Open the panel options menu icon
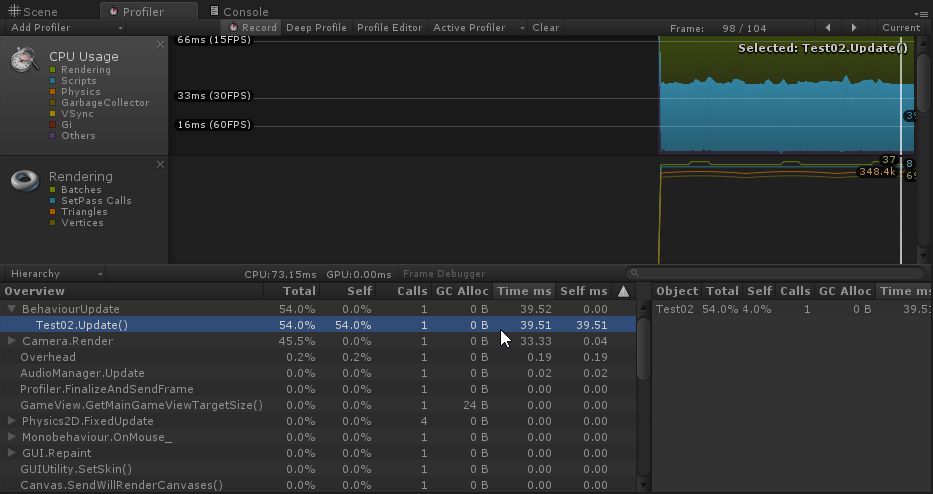933x494 pixels. click(920, 13)
